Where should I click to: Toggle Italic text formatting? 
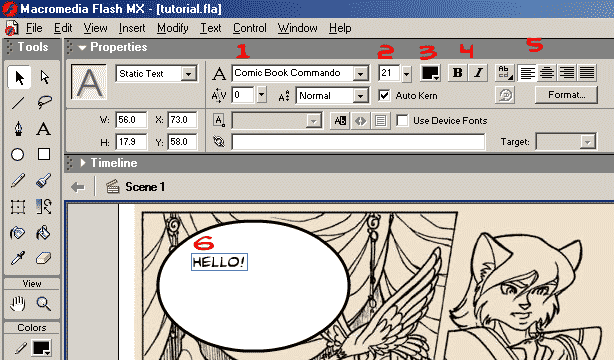478,73
